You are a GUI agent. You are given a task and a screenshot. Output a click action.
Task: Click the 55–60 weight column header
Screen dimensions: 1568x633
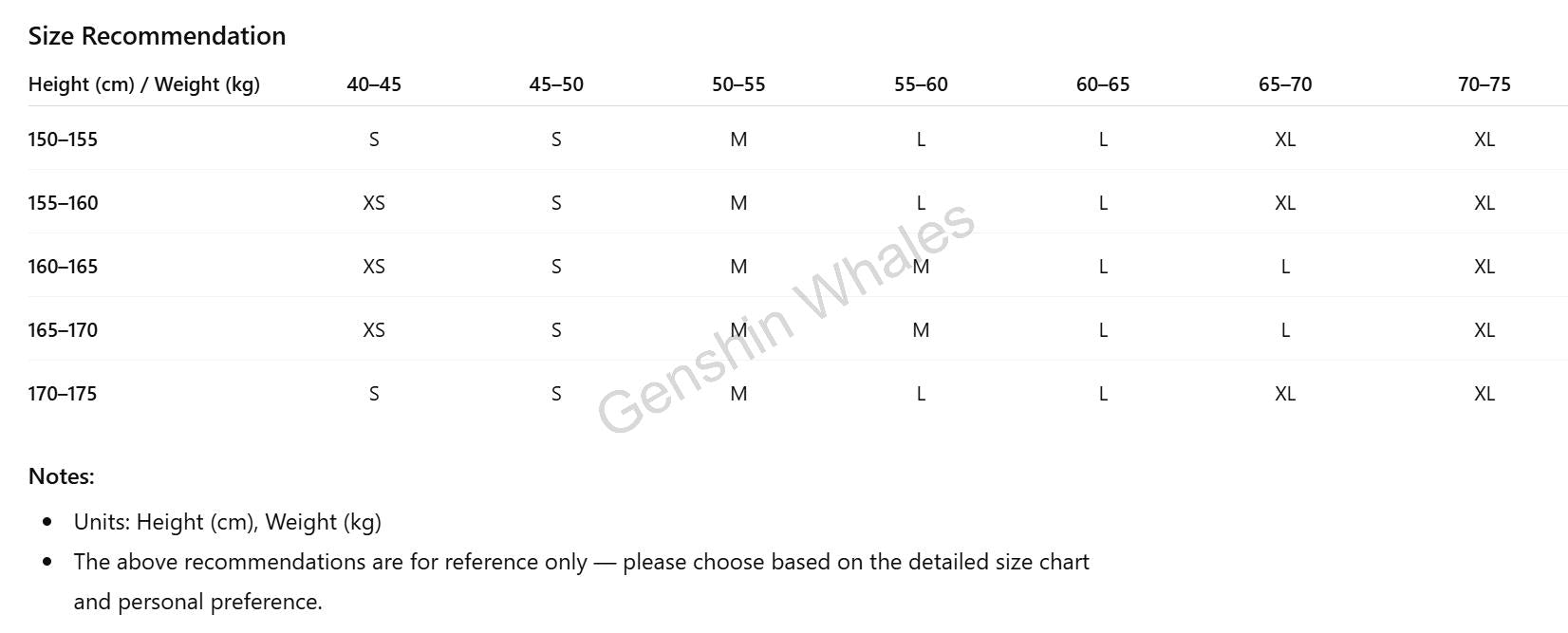(921, 84)
